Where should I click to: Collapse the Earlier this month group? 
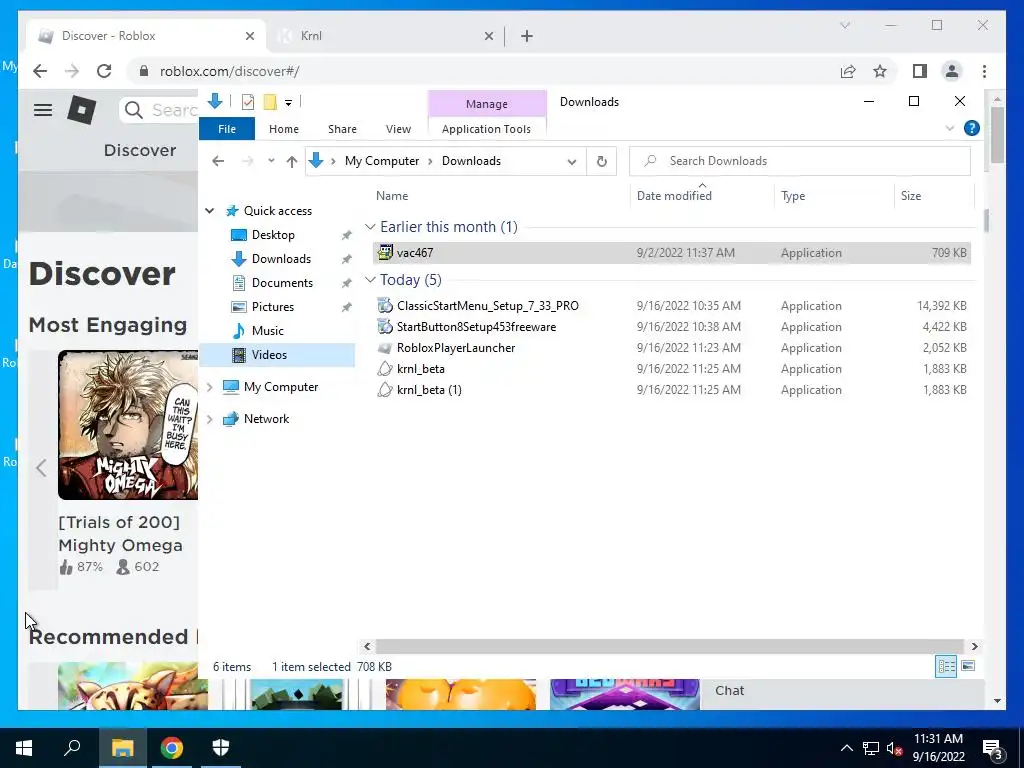point(370,227)
